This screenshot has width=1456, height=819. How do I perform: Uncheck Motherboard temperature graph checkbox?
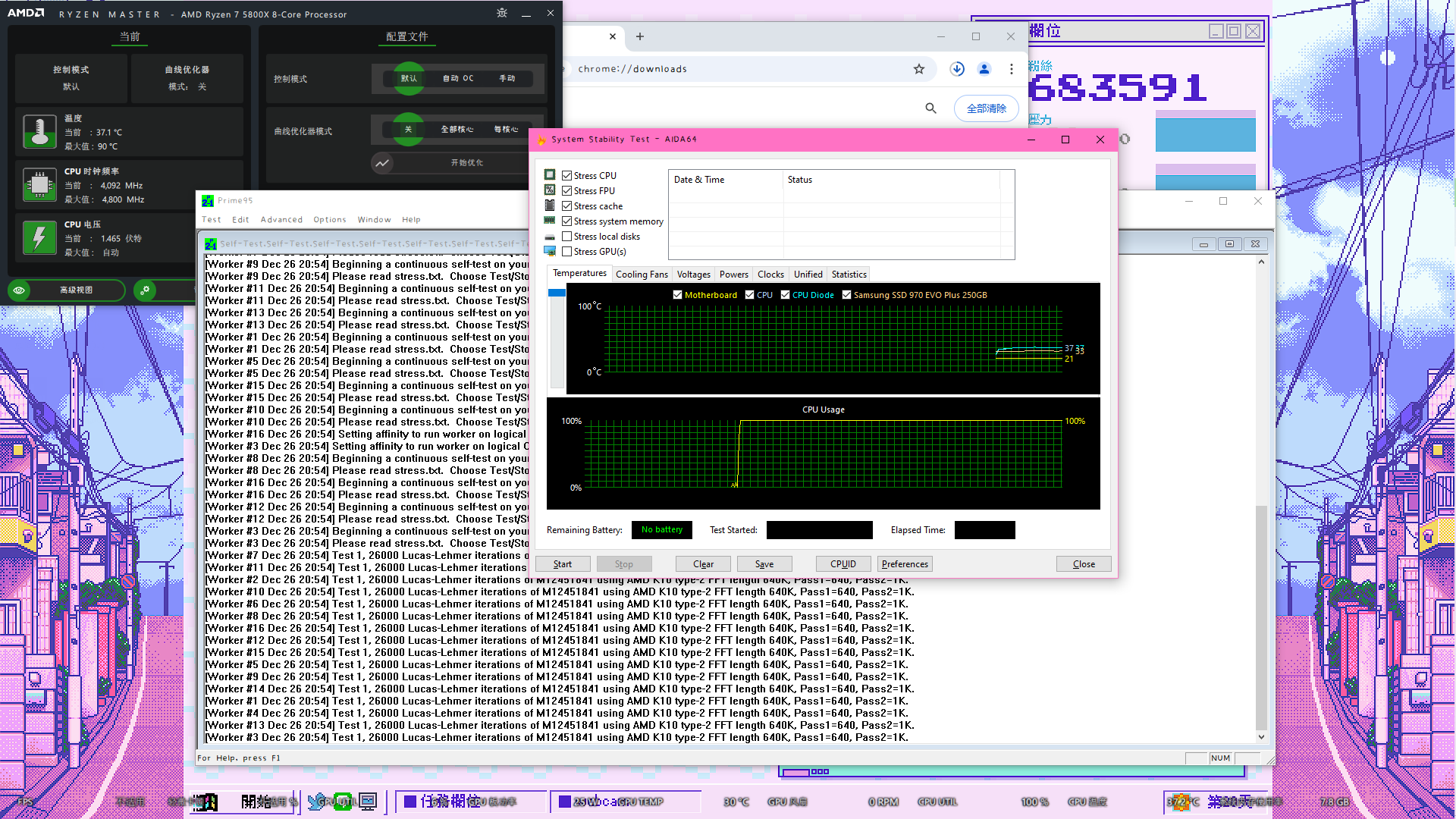pyautogui.click(x=677, y=295)
